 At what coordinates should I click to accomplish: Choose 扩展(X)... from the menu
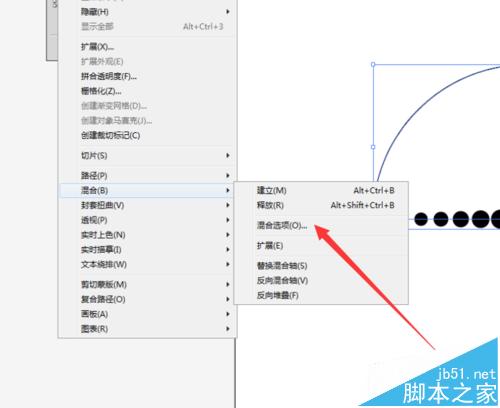pos(147,47)
